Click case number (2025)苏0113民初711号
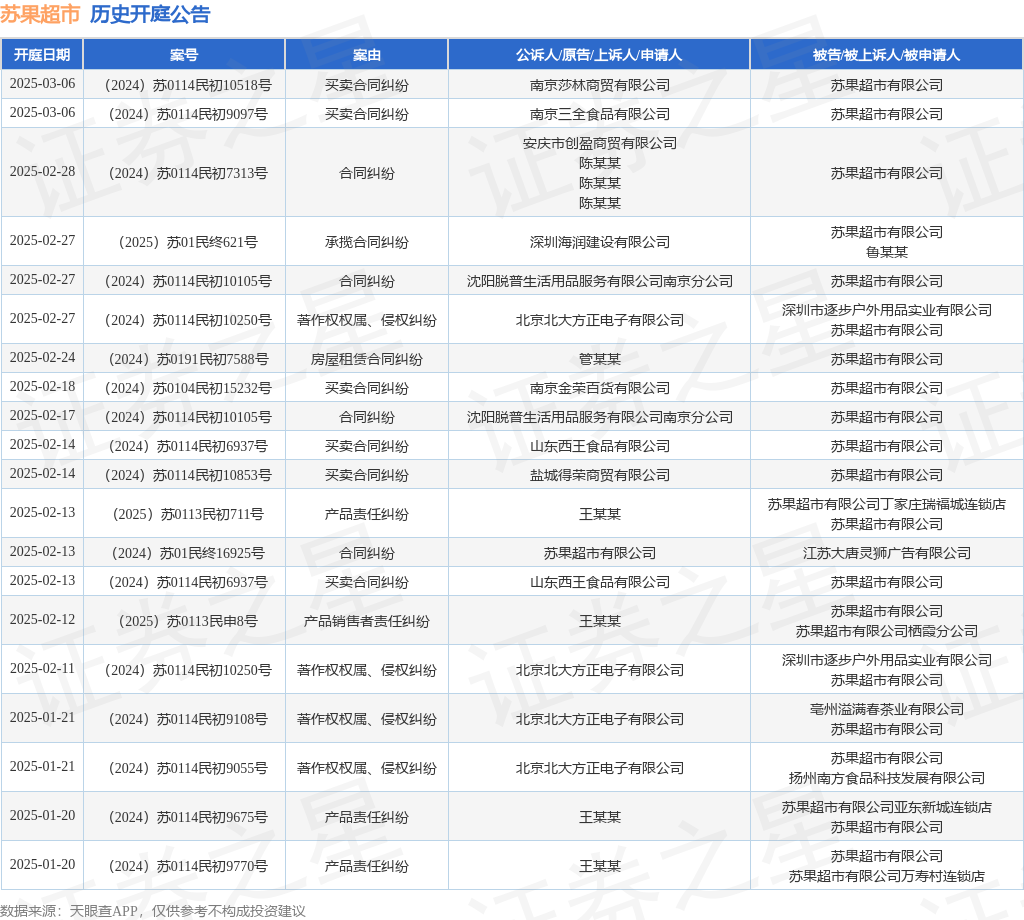The image size is (1024, 920). pyautogui.click(x=187, y=515)
